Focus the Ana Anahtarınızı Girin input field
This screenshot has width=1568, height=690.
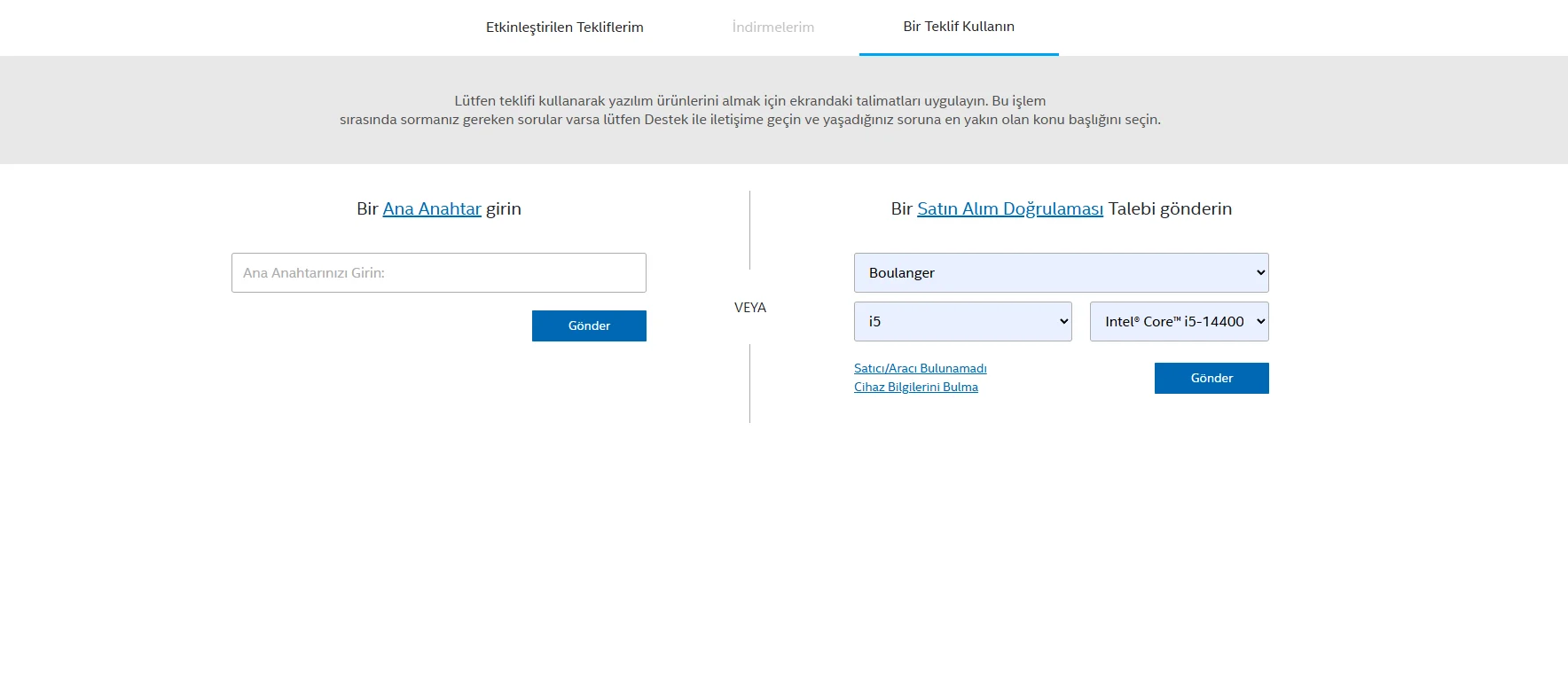[439, 273]
